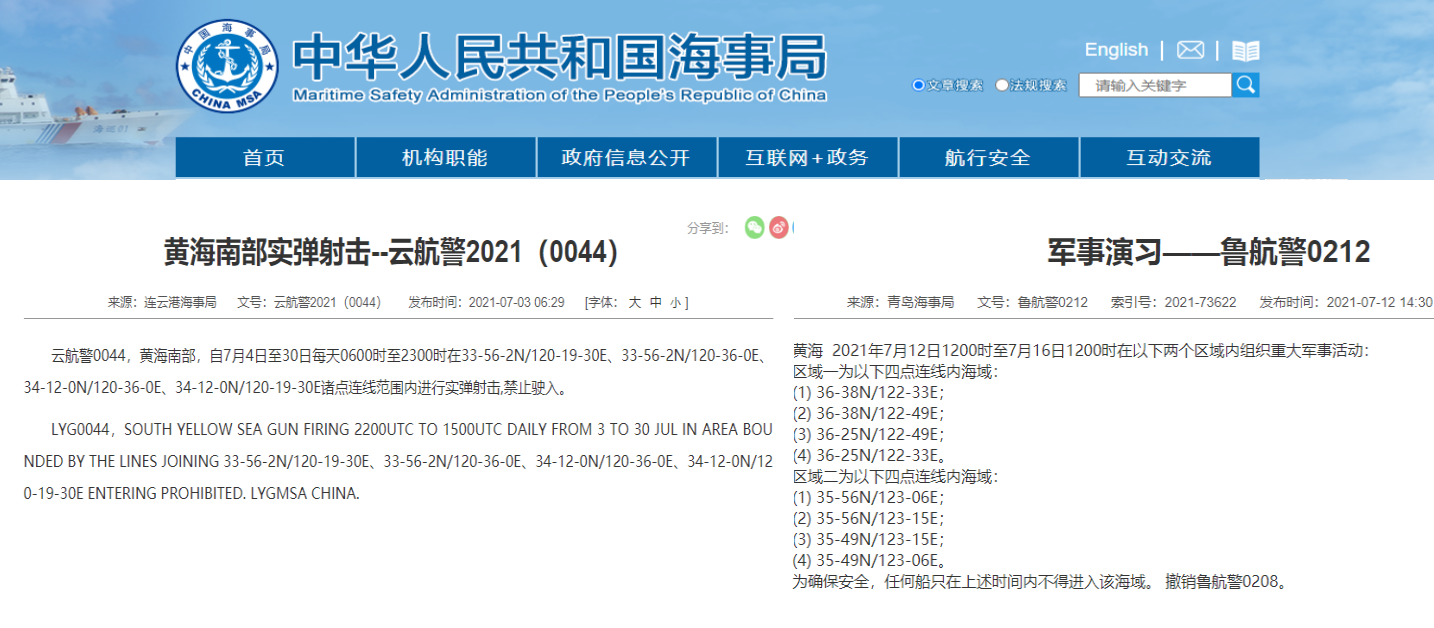Share article via WeChat icon
Screen dimensions: 1434x628
[754, 228]
